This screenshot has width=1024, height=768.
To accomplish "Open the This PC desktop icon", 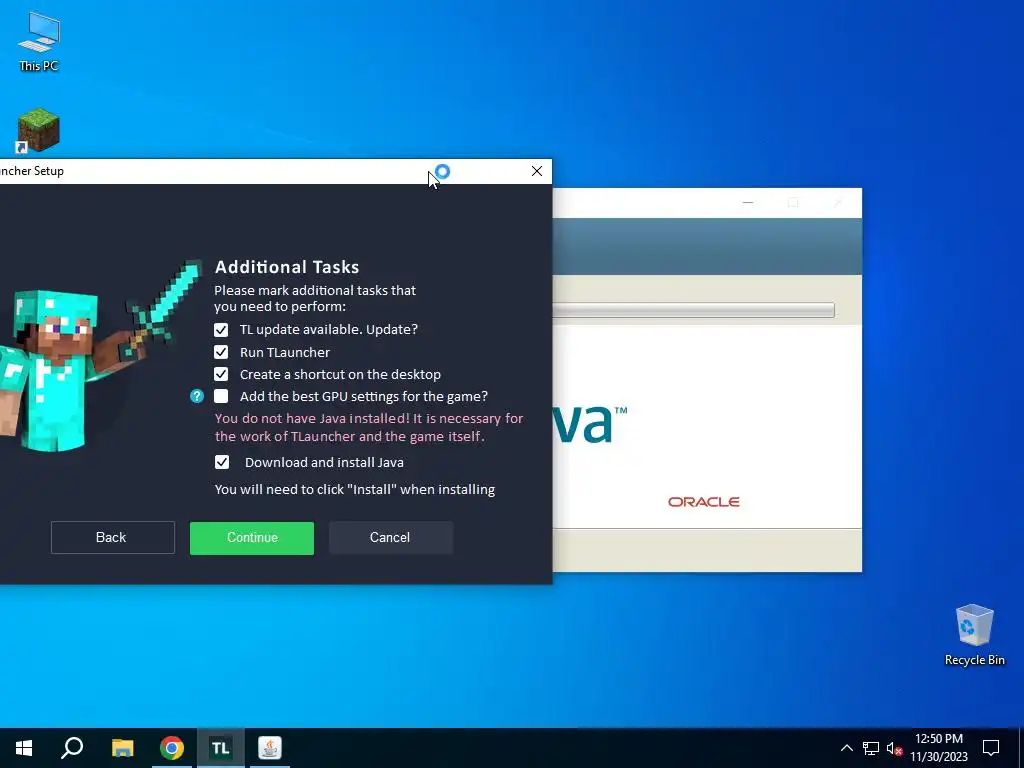I will pos(39,42).
